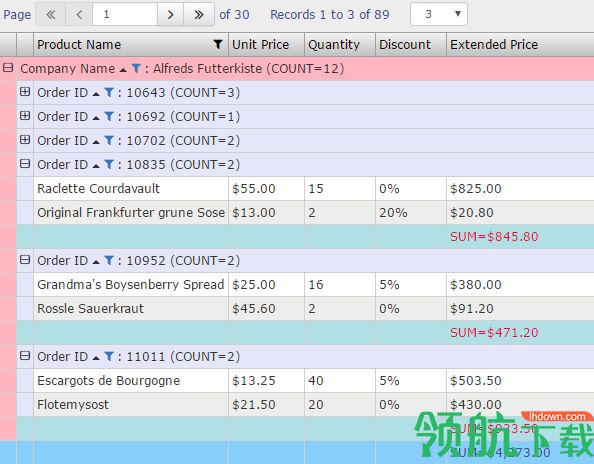The image size is (594, 464).
Task: Expand Order ID 10702 group
Action: 25,140
